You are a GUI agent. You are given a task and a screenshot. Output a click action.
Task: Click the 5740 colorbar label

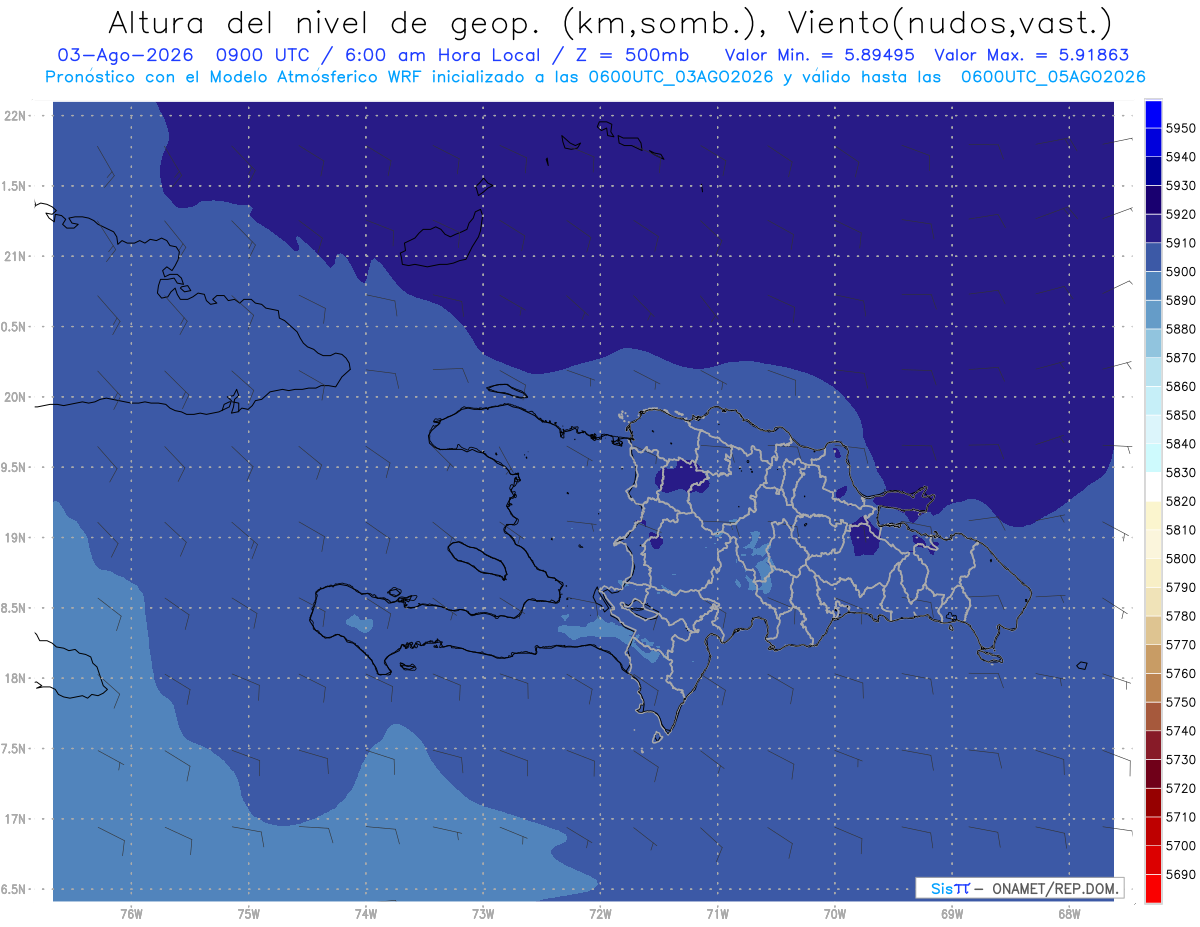point(1180,731)
